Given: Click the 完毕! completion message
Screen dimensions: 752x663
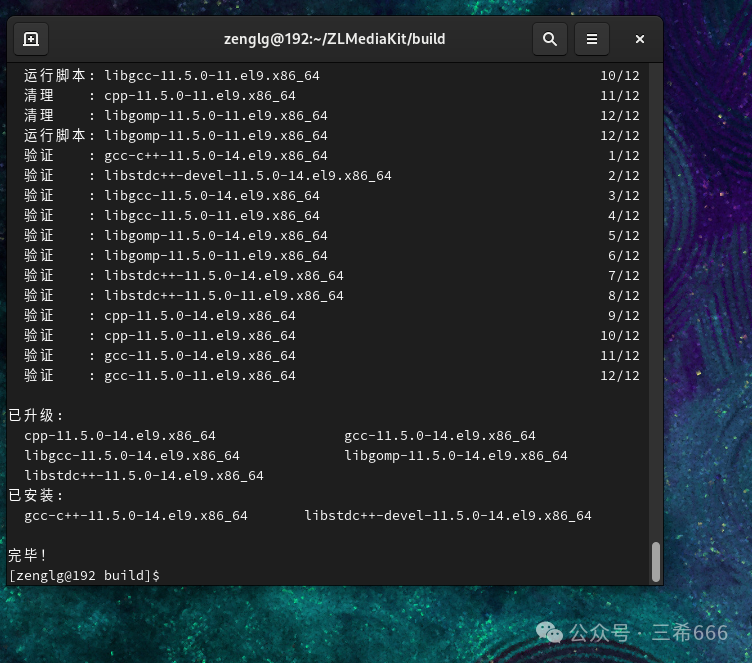Looking at the screenshot, I should click(28, 555).
